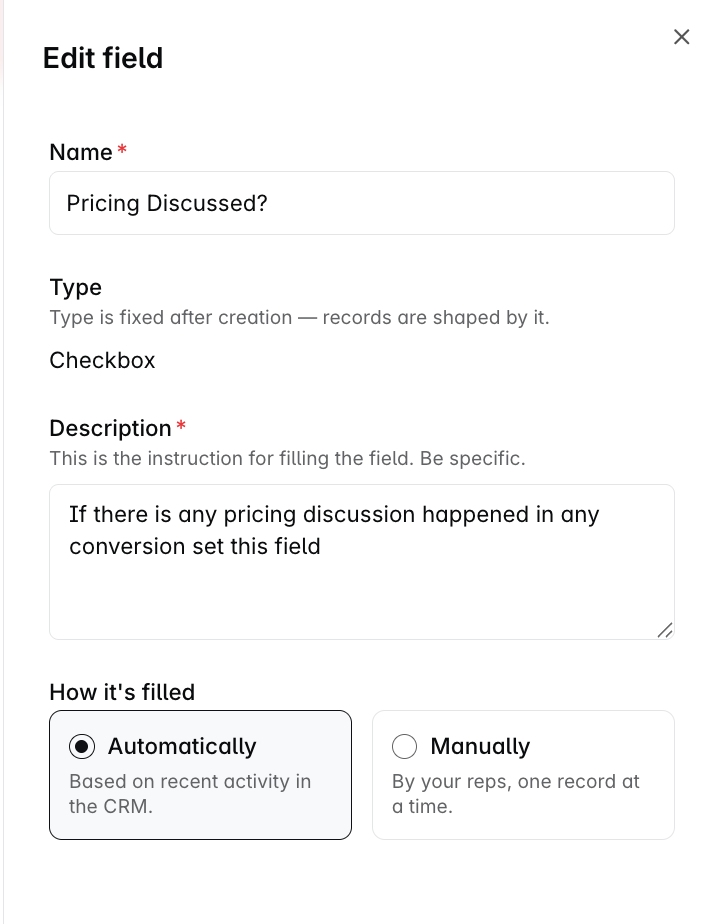Screen dimensions: 720x924
Task: Click the 'Name' field label
Action: (x=81, y=152)
